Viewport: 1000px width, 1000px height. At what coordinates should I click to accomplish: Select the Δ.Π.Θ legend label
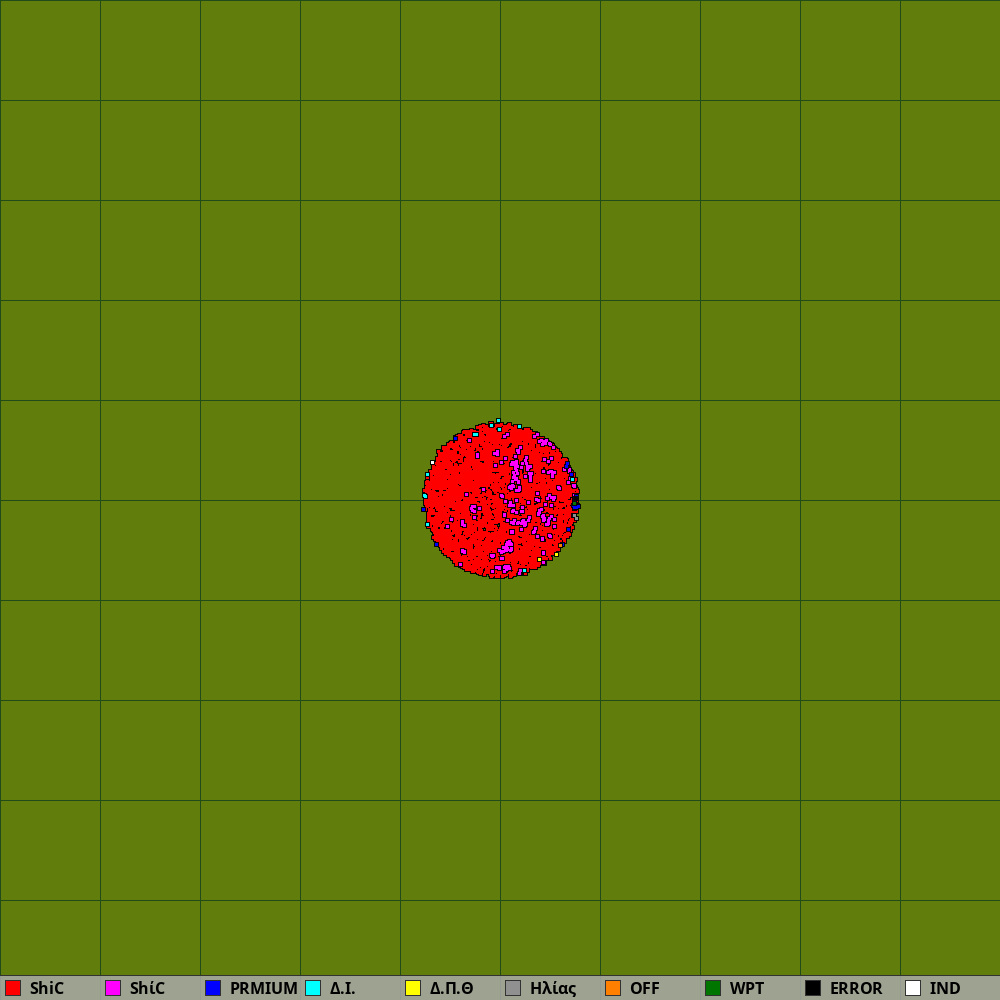452,988
